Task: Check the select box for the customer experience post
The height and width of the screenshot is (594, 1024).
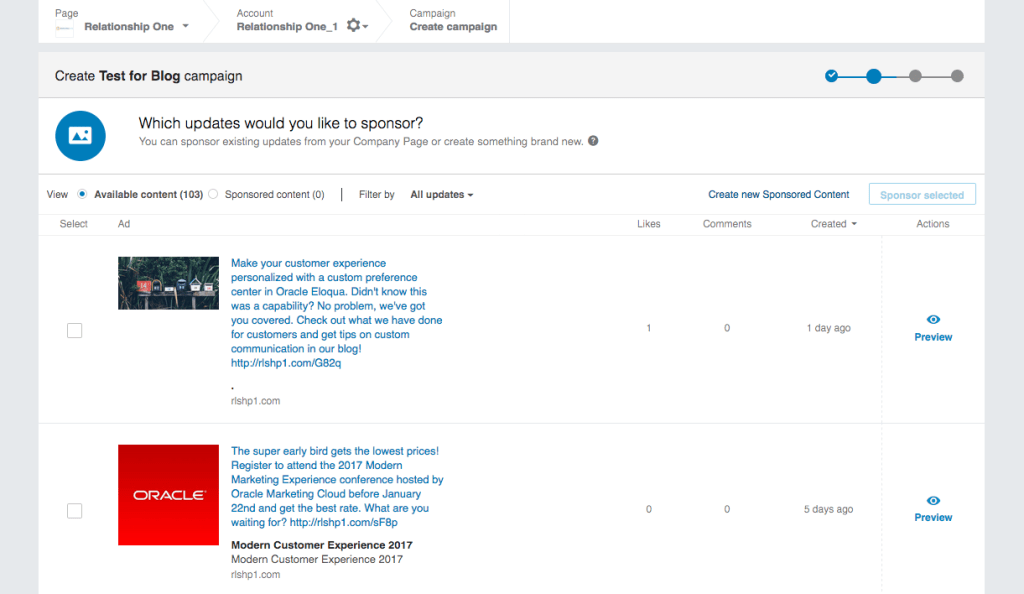Action: [74, 330]
